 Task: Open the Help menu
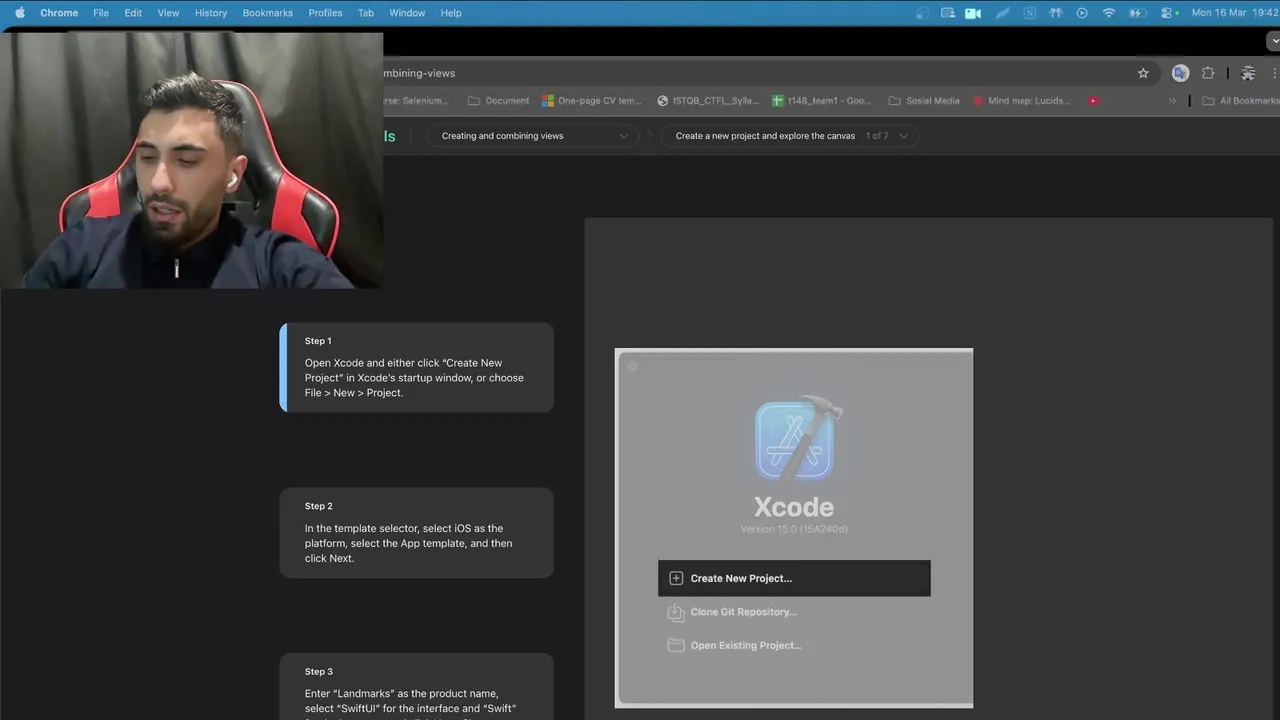[x=451, y=13]
